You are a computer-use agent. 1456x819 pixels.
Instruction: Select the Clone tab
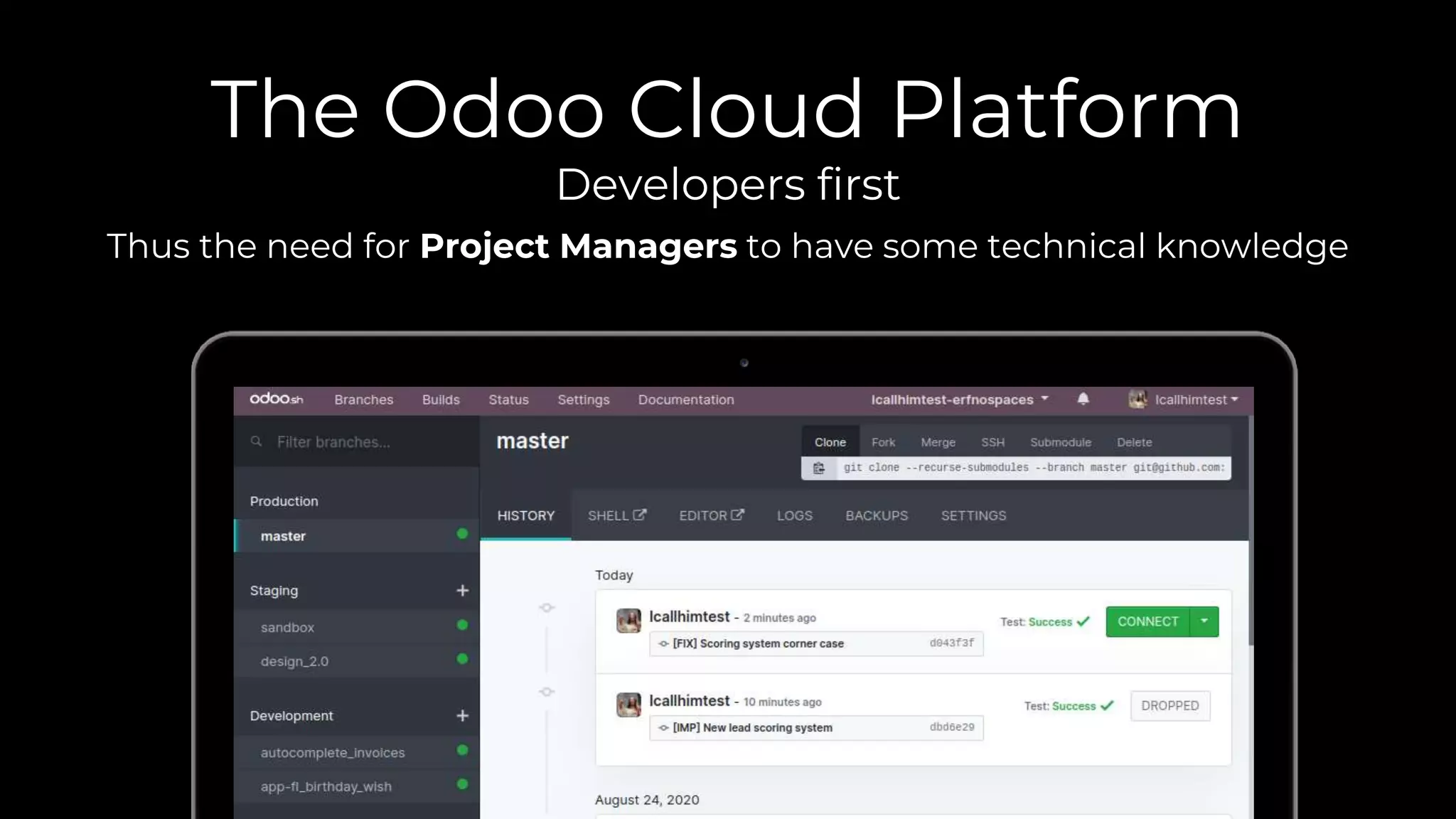pos(830,442)
